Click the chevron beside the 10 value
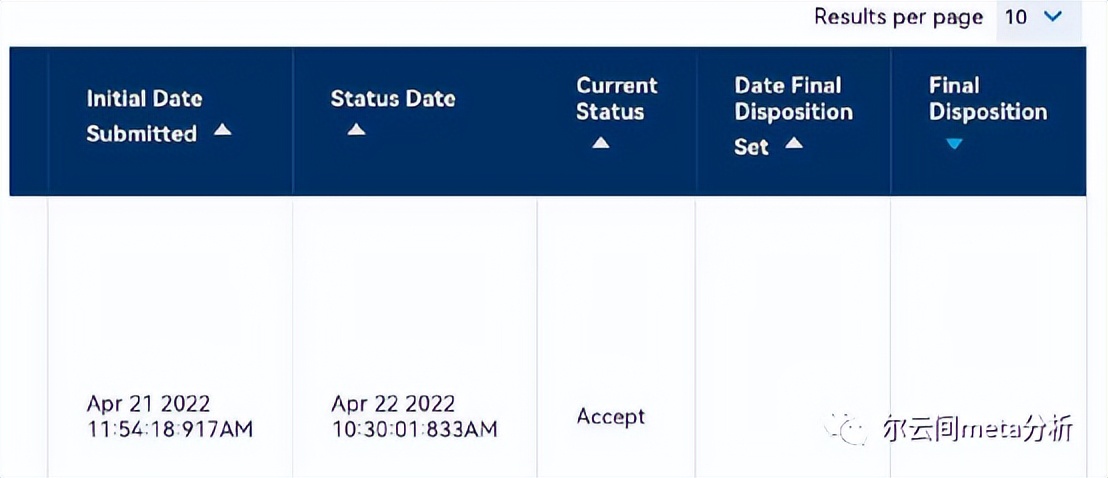The width and height of the screenshot is (1108, 478). point(1051,17)
